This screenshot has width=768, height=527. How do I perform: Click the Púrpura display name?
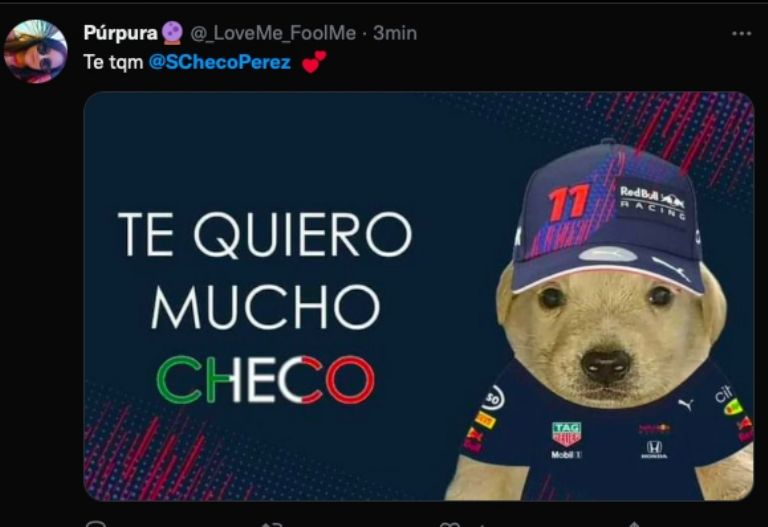120,33
